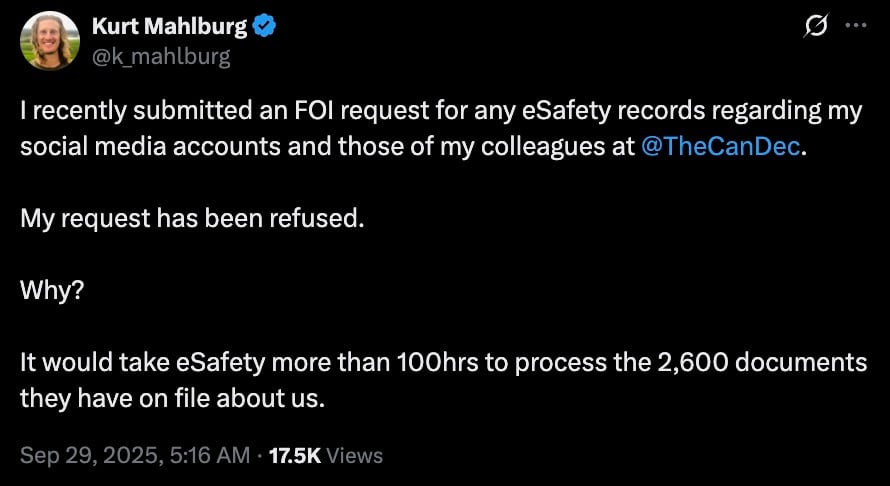Click the word Views in footer
890x486 pixels.
355,455
